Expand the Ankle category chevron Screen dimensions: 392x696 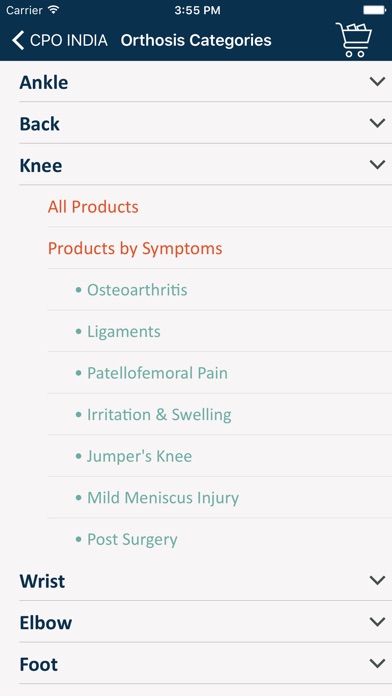377,82
